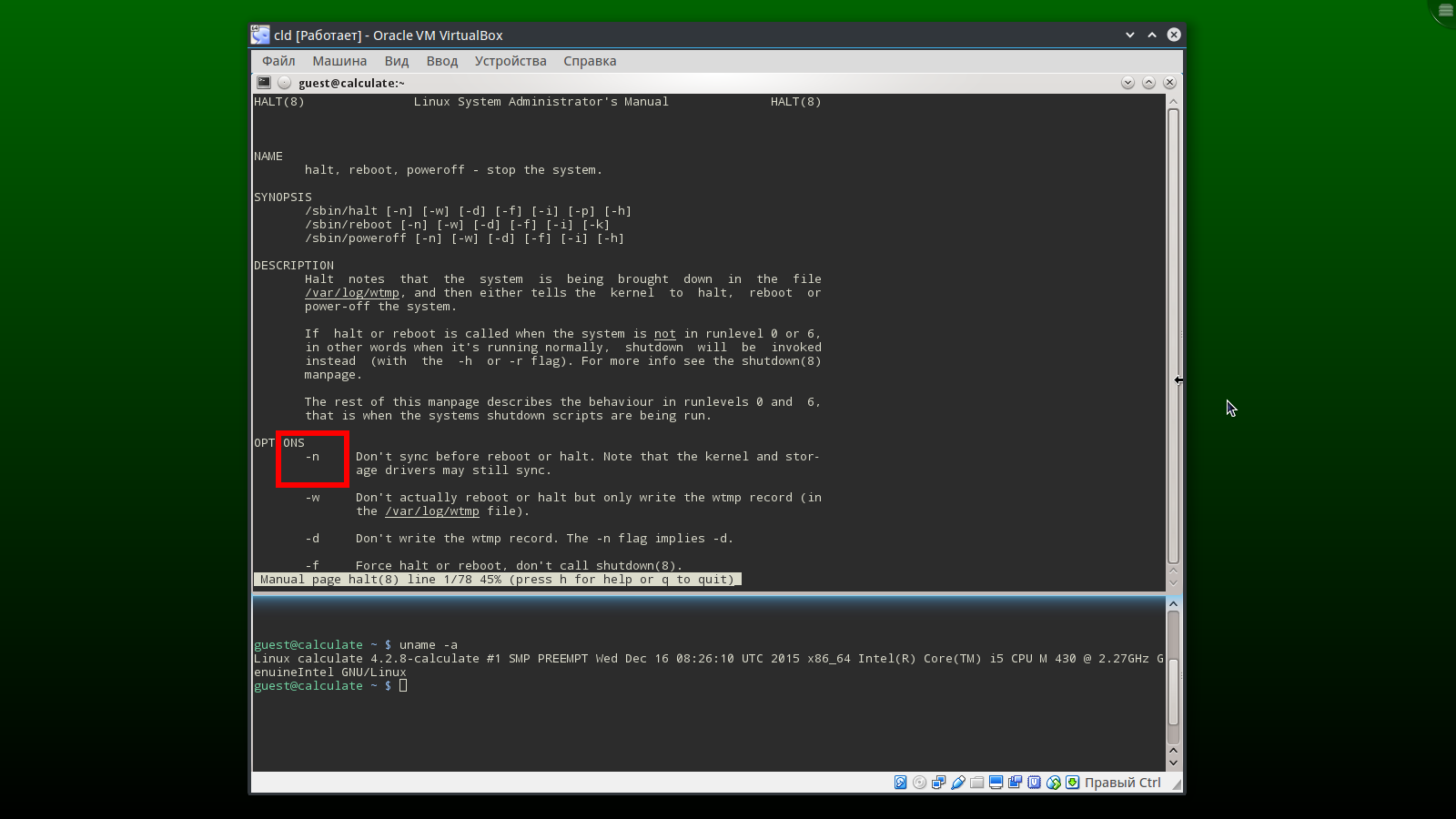This screenshot has height=819, width=1456.
Task: Open the Вид menu
Action: click(x=397, y=61)
